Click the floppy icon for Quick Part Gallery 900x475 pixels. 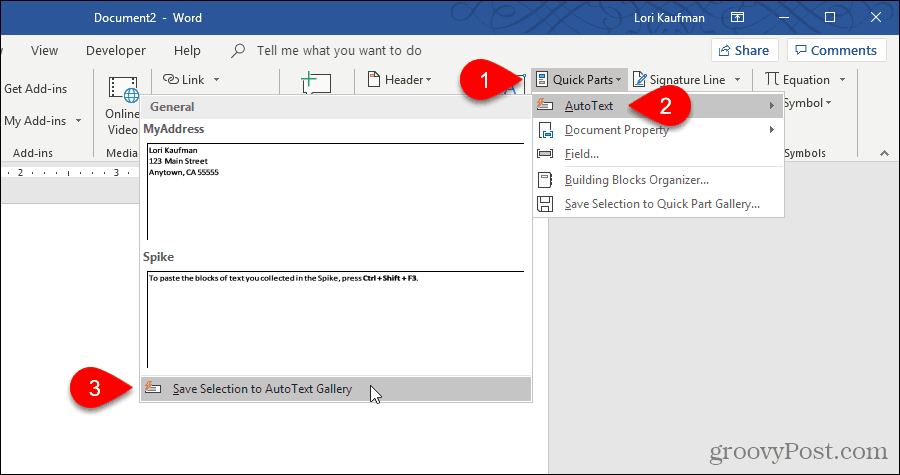pyautogui.click(x=544, y=204)
